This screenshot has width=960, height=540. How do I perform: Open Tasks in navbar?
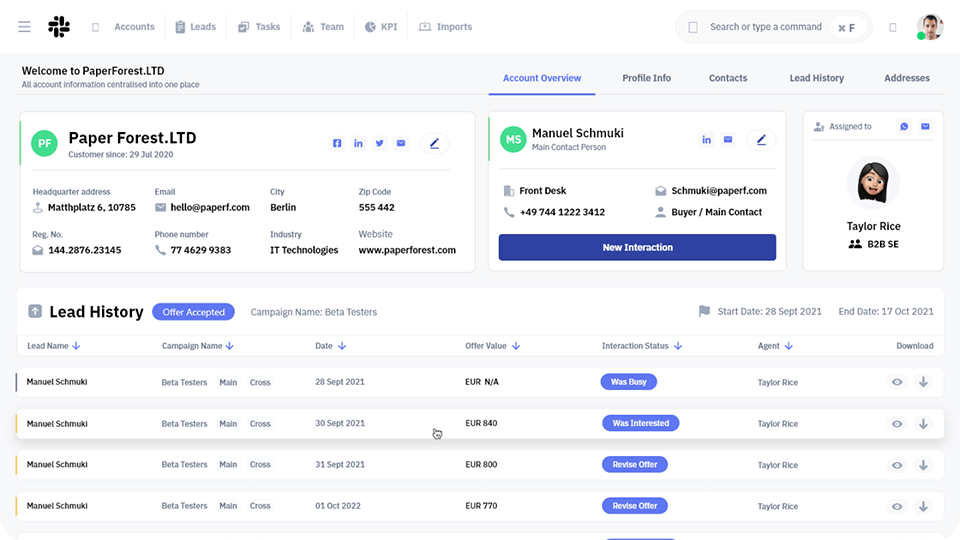click(x=259, y=27)
